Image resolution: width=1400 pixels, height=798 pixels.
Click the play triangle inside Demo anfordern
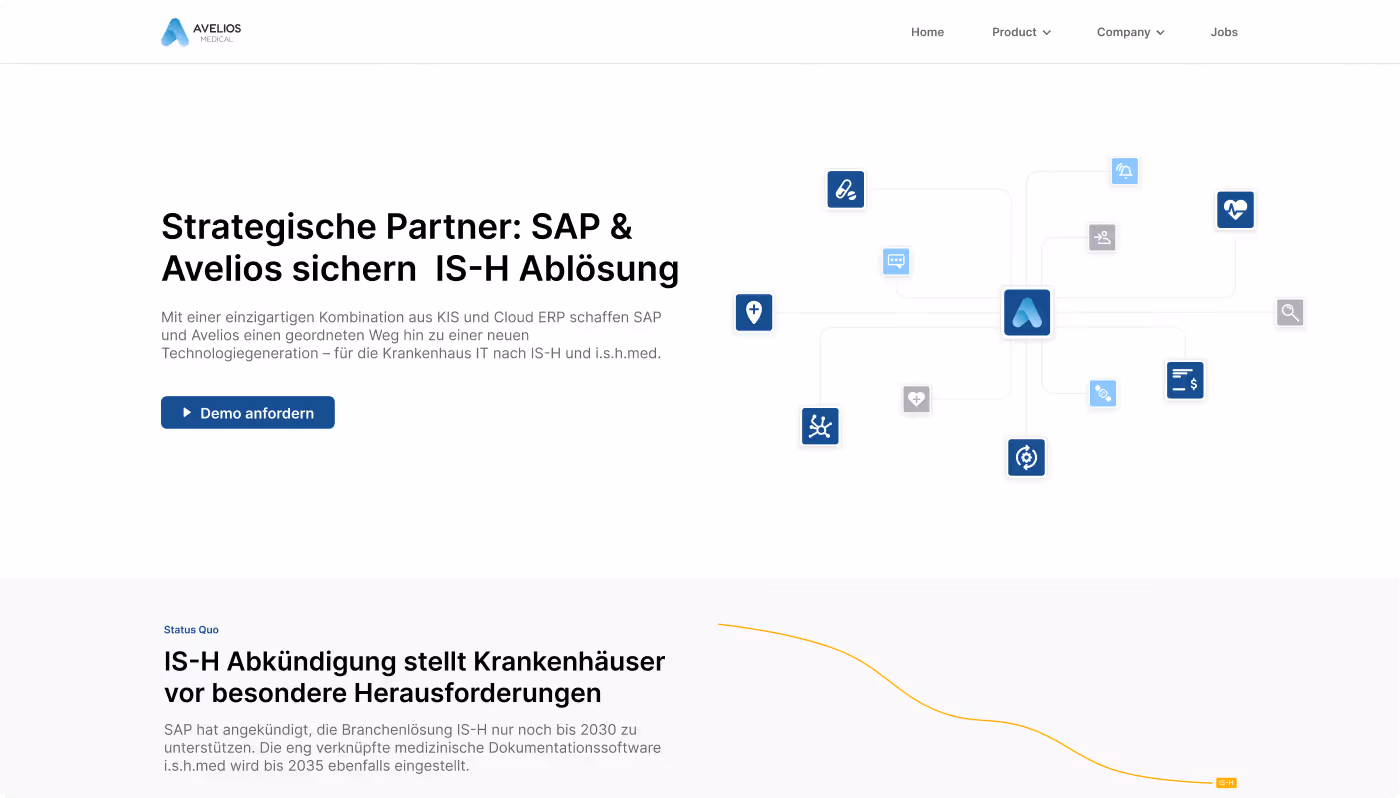187,412
